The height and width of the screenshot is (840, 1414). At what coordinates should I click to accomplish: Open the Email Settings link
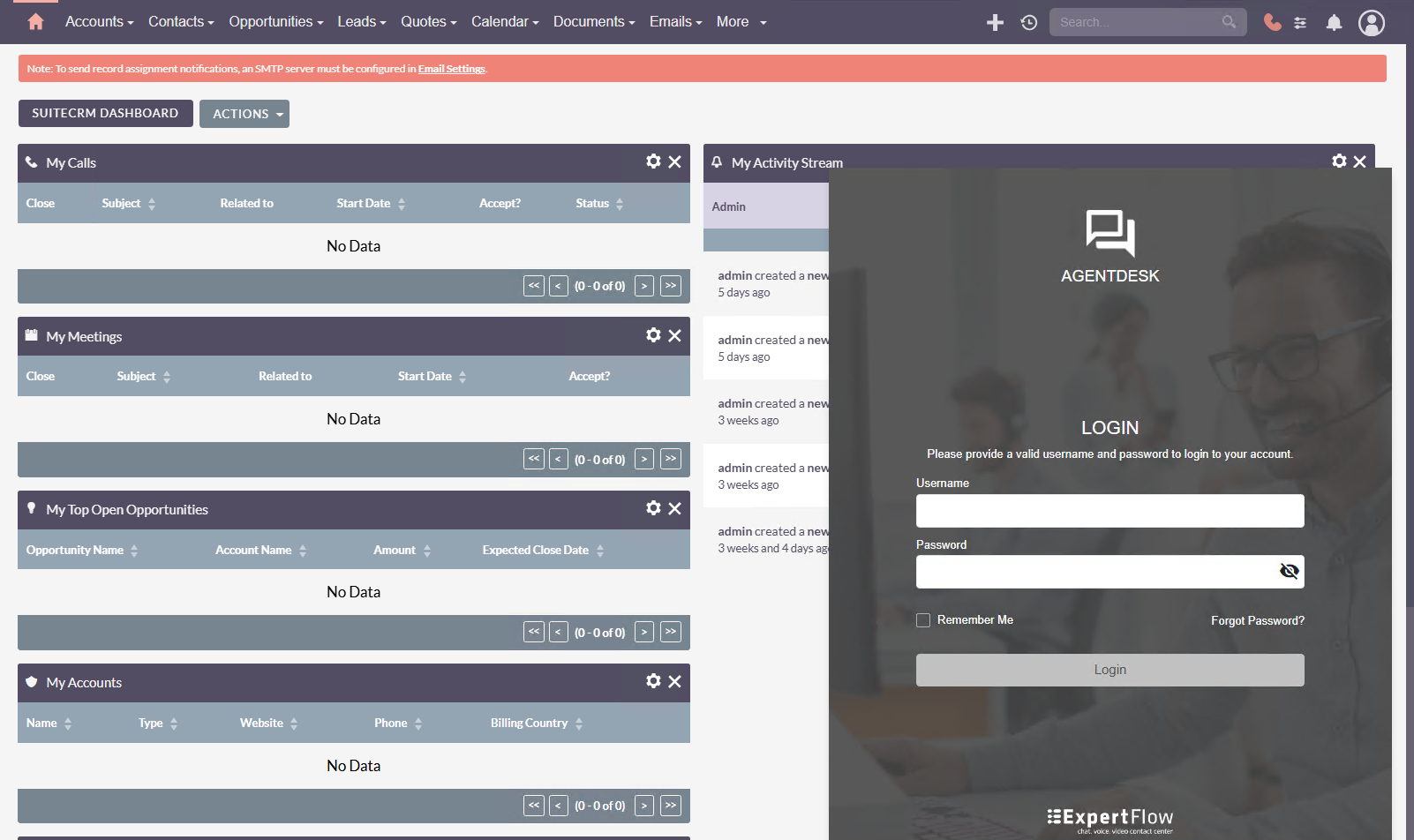(451, 69)
